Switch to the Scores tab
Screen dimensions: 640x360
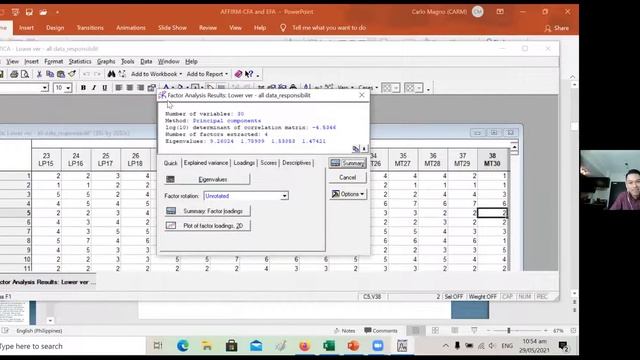coord(268,163)
